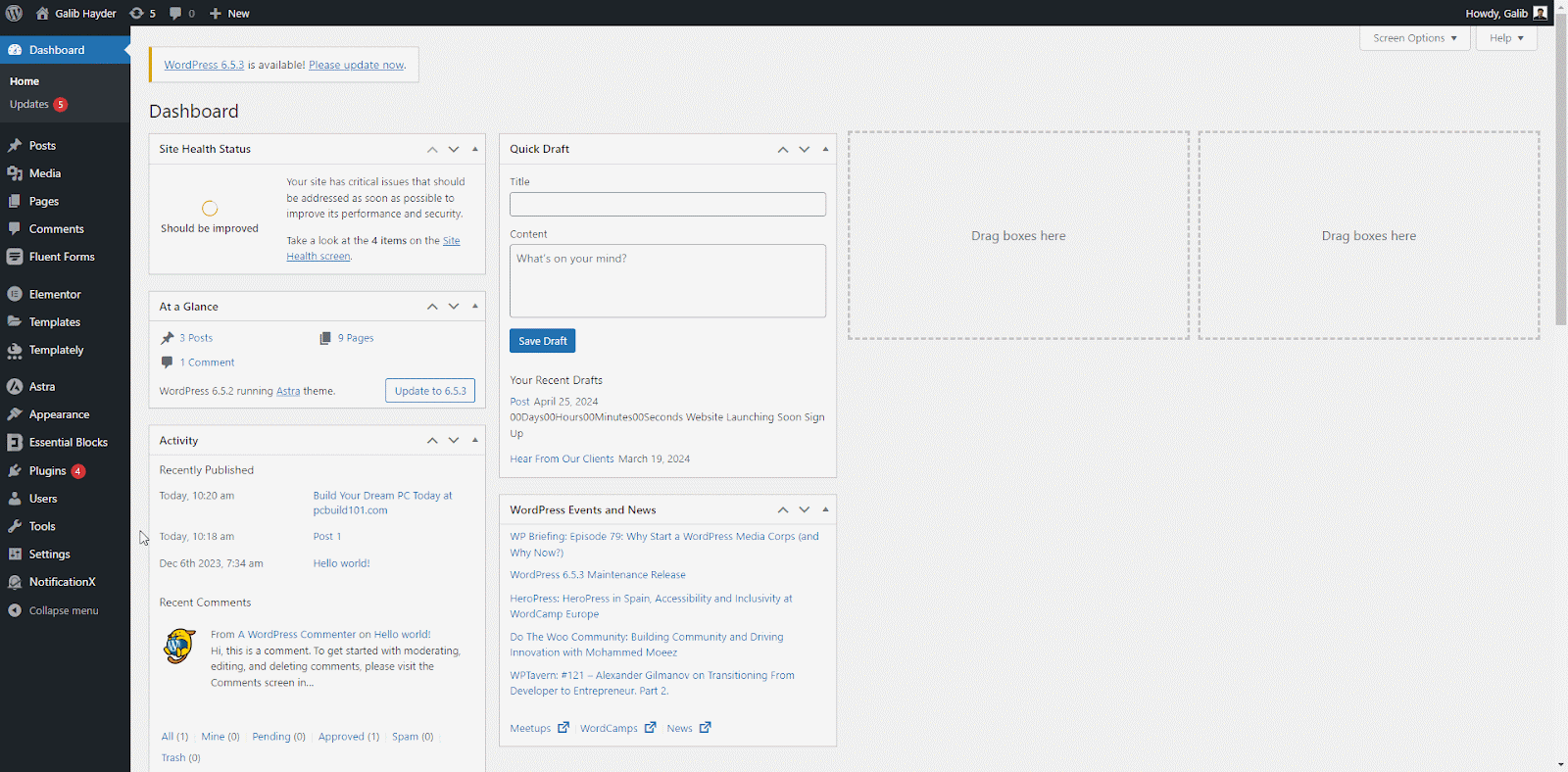Toggle the Quick Draft panel collapse arrow
The width and height of the screenshot is (1568, 772).
click(825, 149)
